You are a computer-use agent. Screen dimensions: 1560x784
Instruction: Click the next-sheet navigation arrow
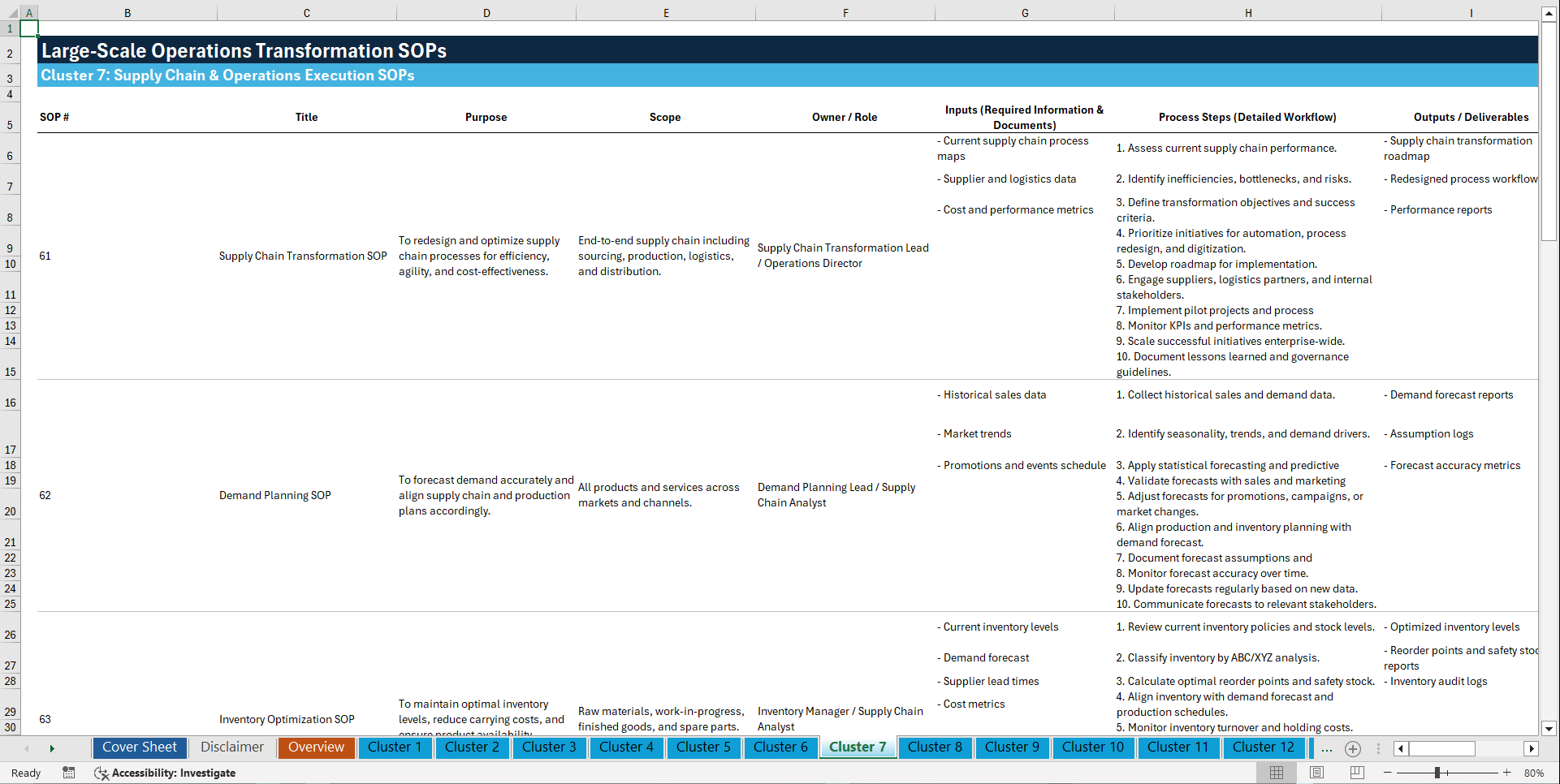pos(52,748)
